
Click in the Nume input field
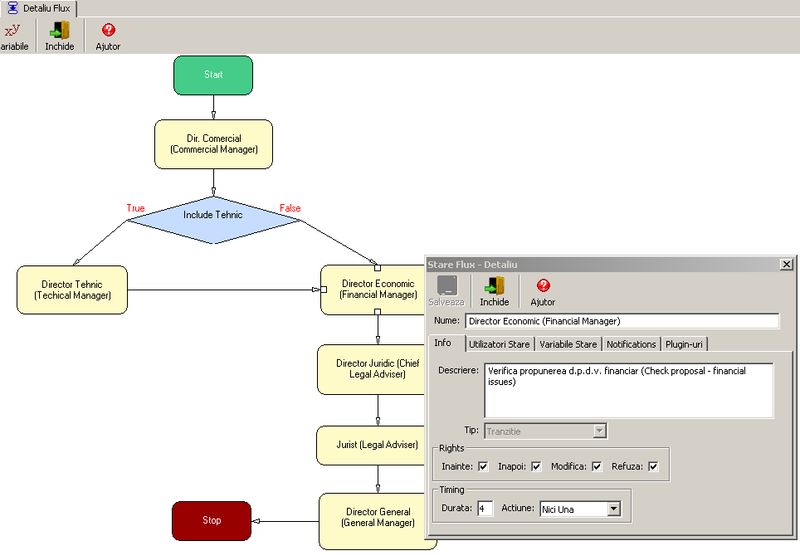tap(622, 321)
